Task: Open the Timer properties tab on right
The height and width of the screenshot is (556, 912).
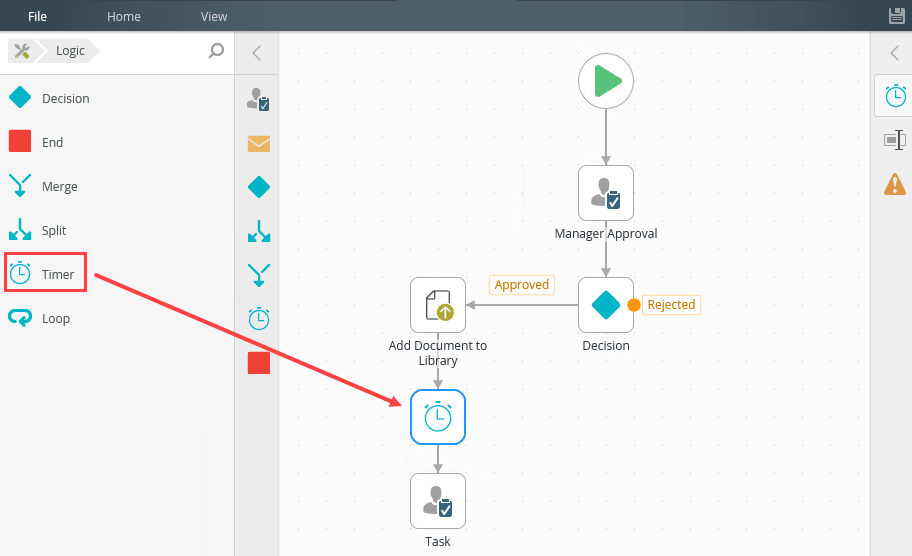Action: coord(895,96)
